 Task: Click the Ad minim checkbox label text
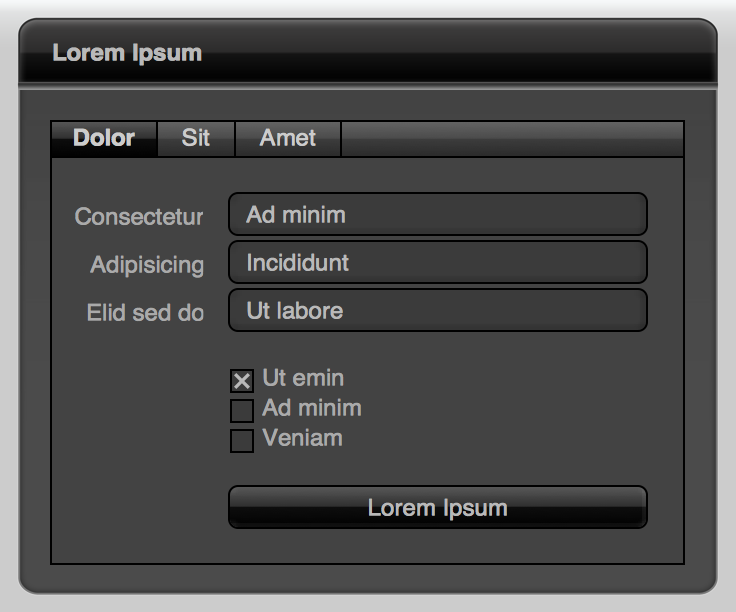coord(312,408)
